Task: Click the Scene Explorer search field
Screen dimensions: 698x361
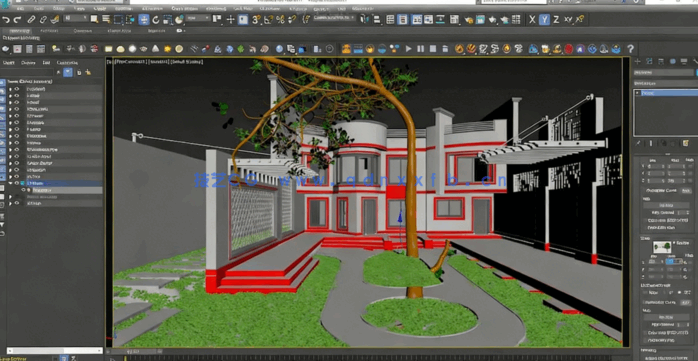Action: (27, 72)
